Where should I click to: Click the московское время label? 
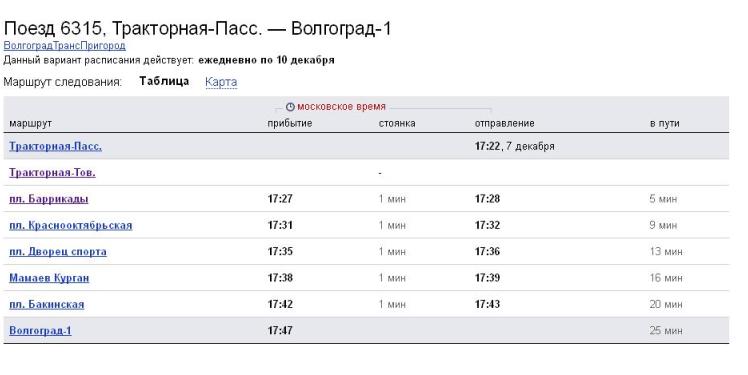point(341,107)
